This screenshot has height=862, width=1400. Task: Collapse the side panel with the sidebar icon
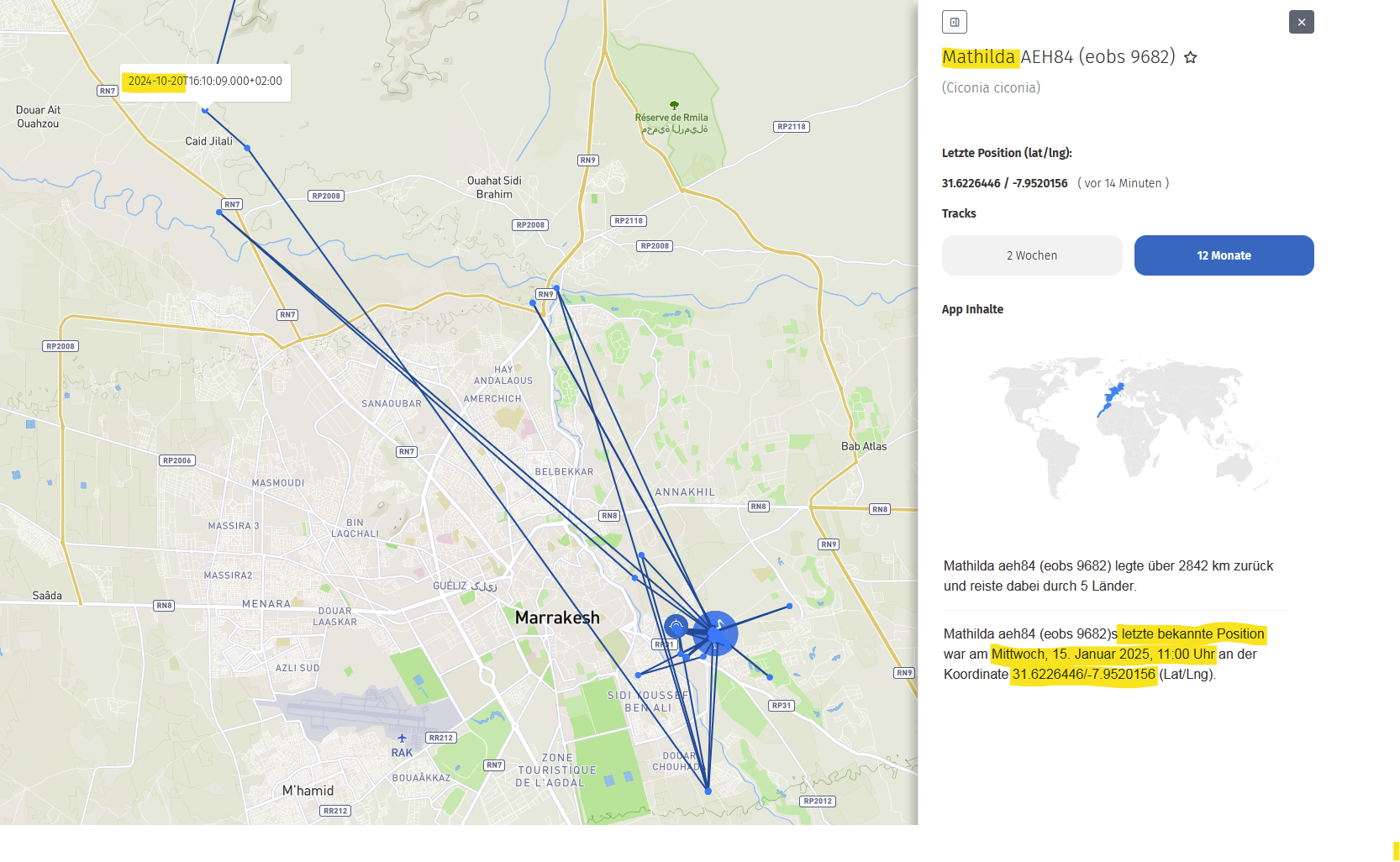click(955, 22)
